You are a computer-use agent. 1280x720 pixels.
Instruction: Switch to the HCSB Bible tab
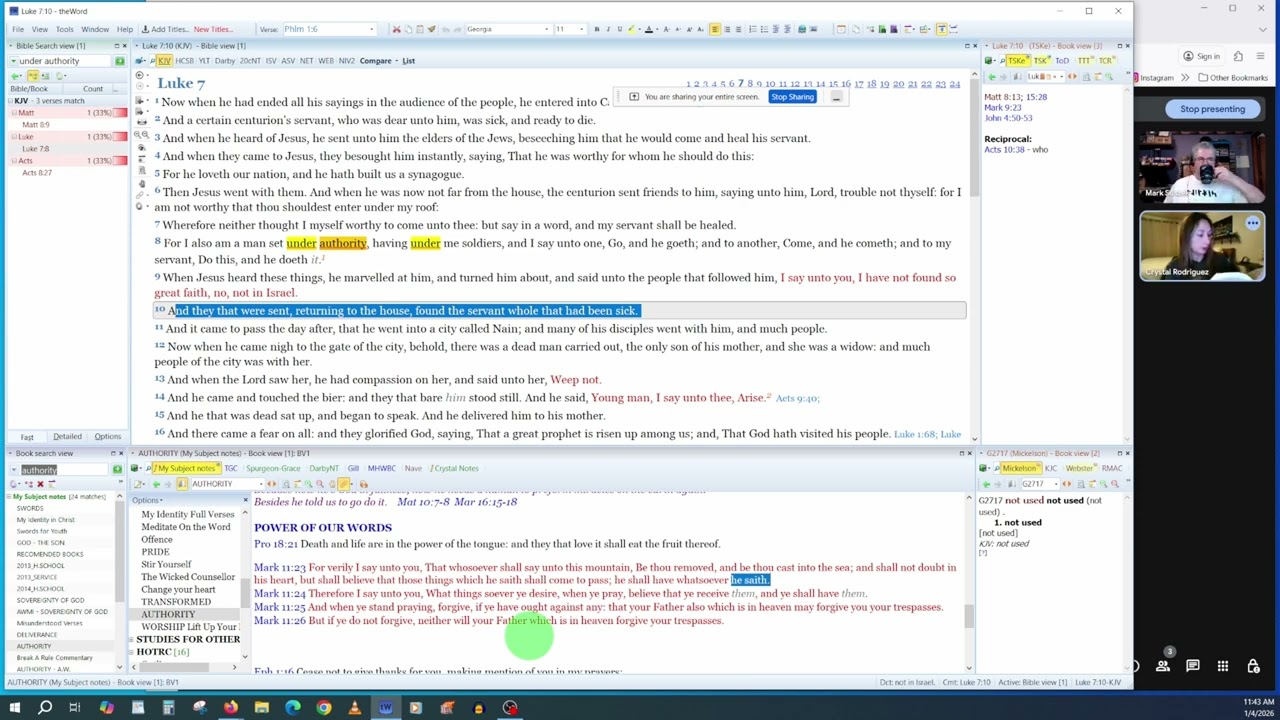click(x=185, y=61)
